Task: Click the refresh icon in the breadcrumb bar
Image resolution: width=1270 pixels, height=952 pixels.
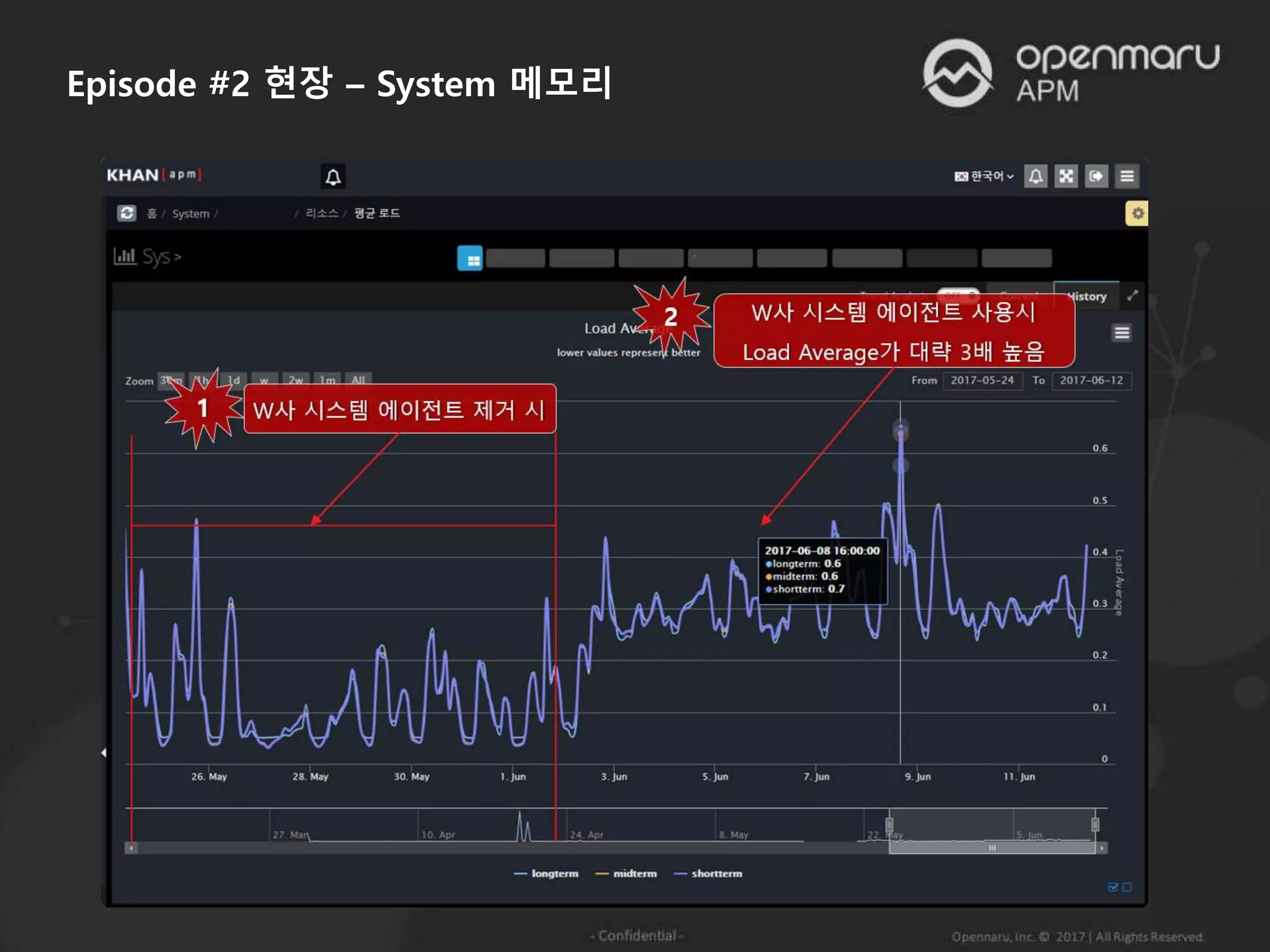Action: point(127,213)
